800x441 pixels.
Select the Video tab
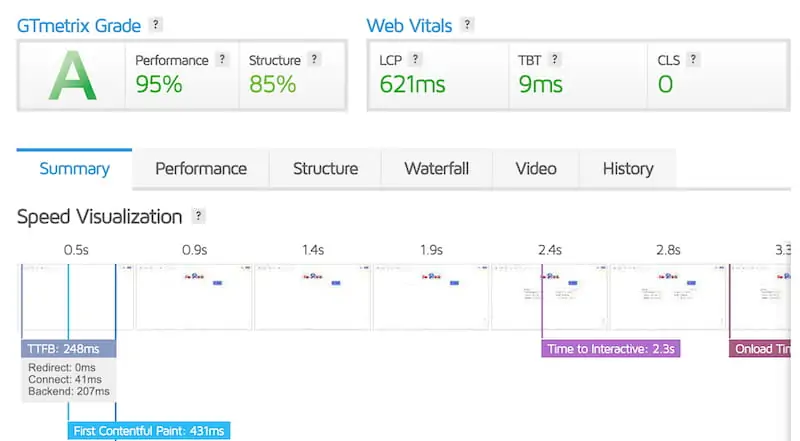click(x=536, y=168)
